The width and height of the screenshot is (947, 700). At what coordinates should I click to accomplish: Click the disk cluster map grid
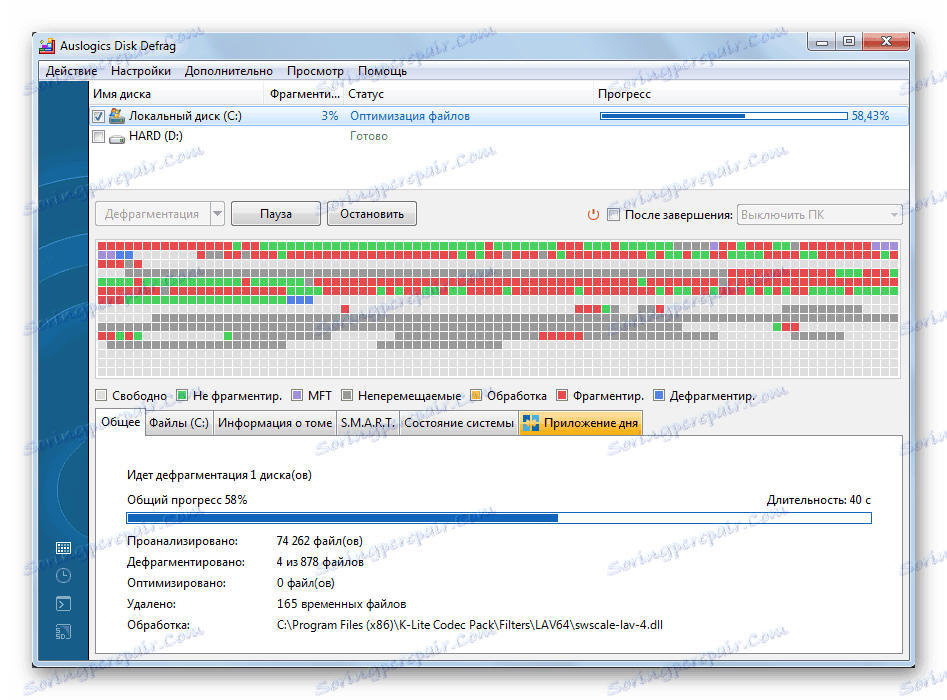click(x=498, y=309)
